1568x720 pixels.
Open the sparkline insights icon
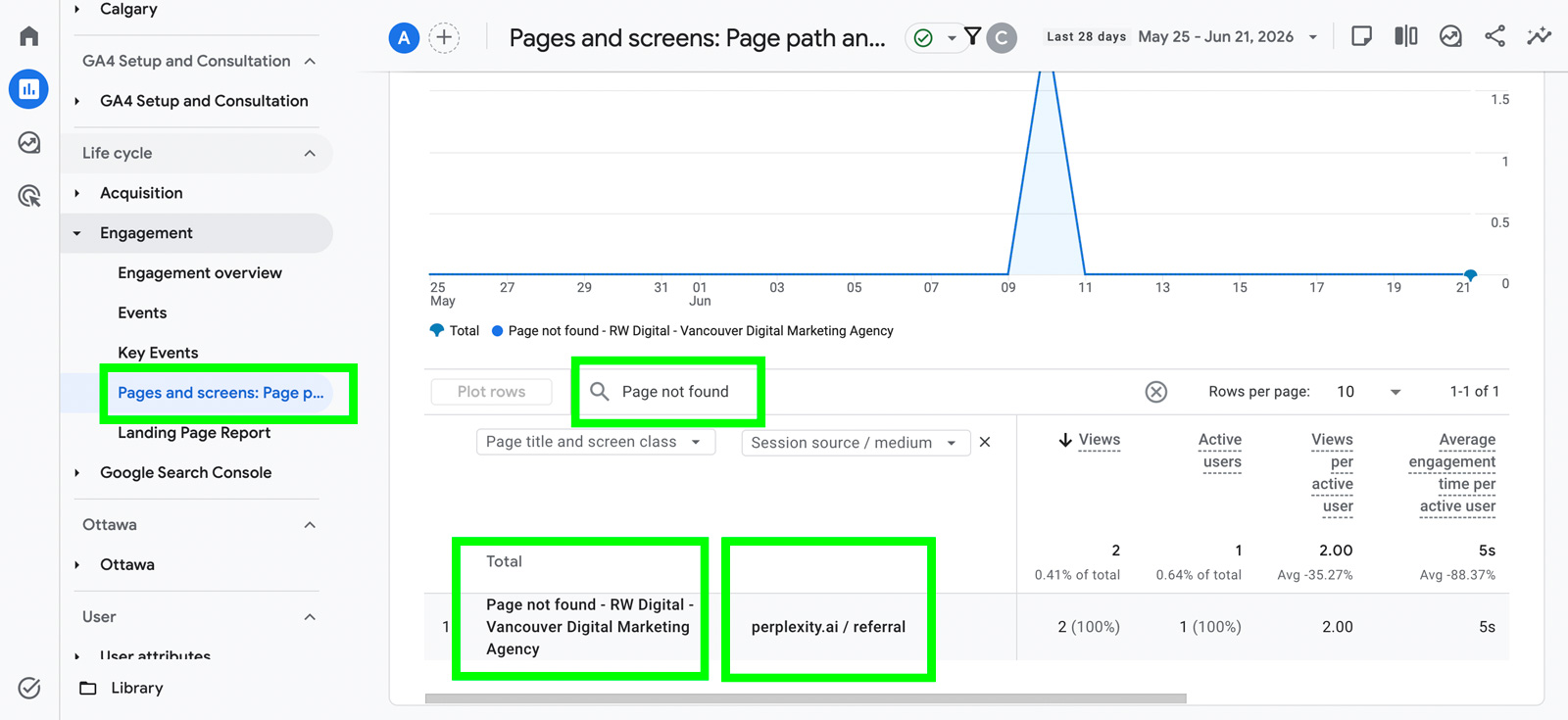click(1540, 36)
